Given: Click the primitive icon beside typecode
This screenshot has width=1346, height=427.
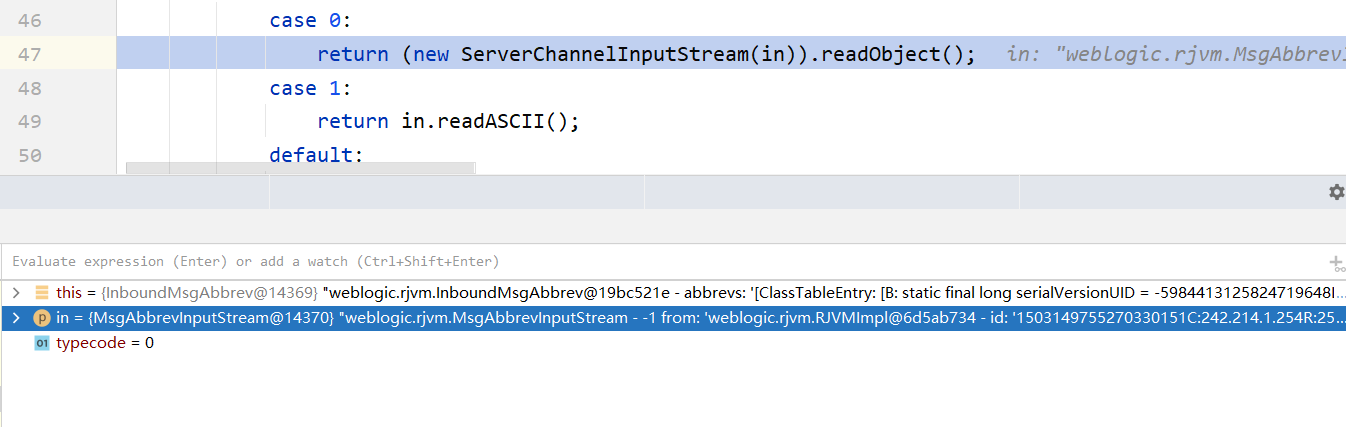Looking at the screenshot, I should pyautogui.click(x=41, y=343).
